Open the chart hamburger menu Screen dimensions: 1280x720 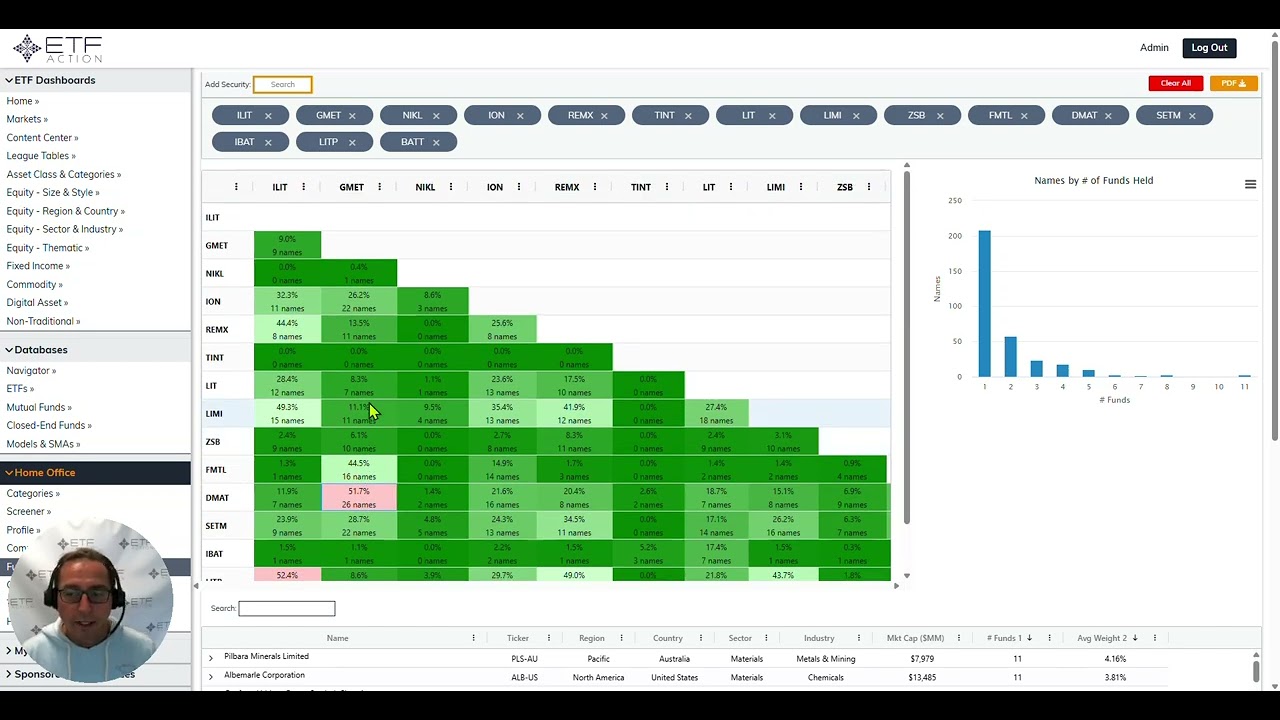1250,184
